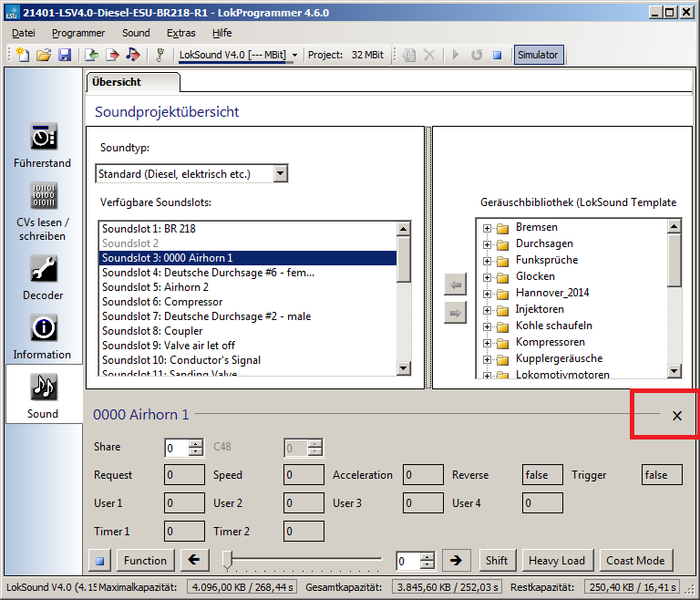
Task: Click Geräuschbibliothek scroll-down arrow
Action: (674, 370)
